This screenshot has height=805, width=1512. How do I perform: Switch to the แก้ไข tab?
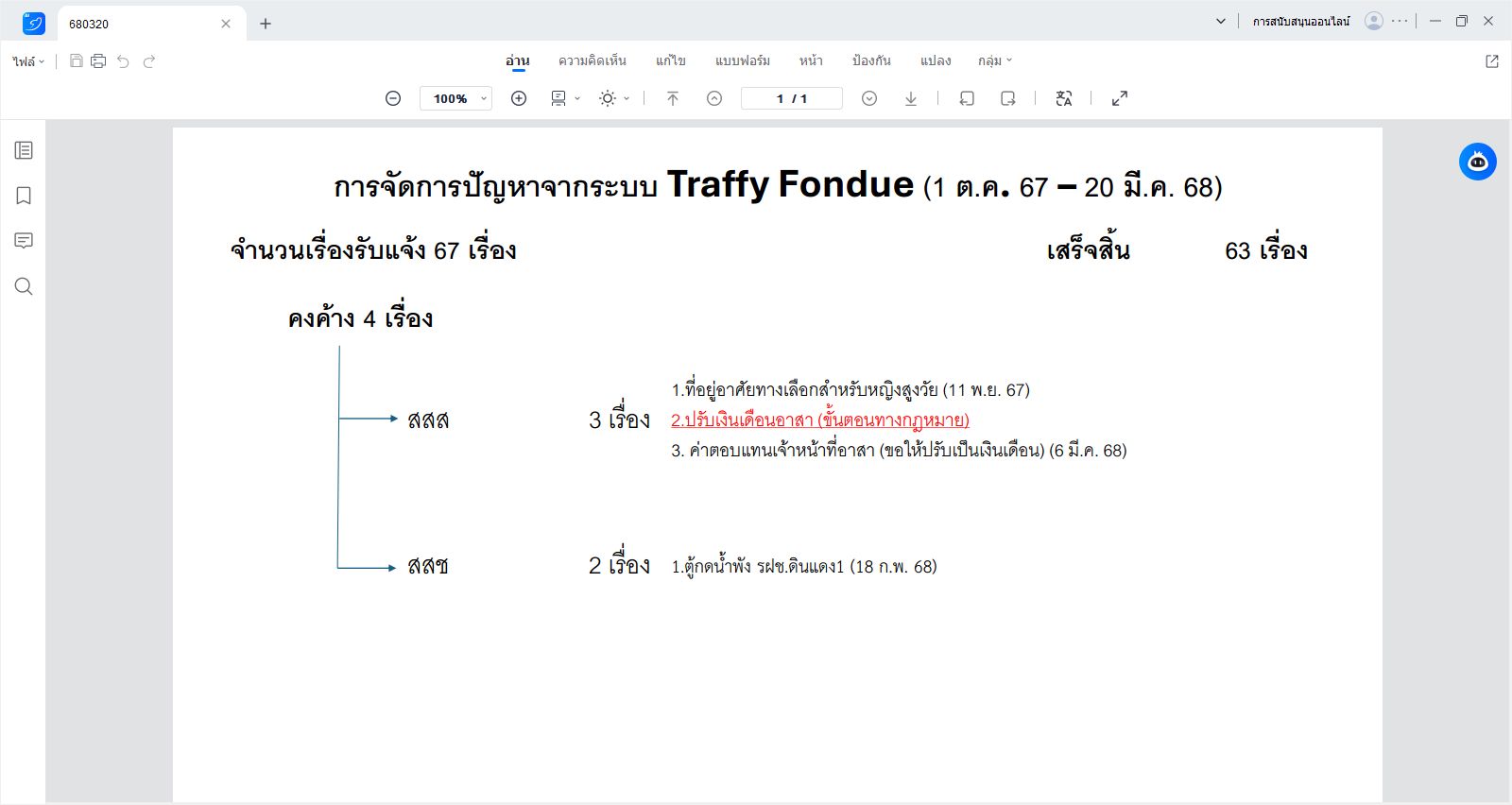click(671, 60)
